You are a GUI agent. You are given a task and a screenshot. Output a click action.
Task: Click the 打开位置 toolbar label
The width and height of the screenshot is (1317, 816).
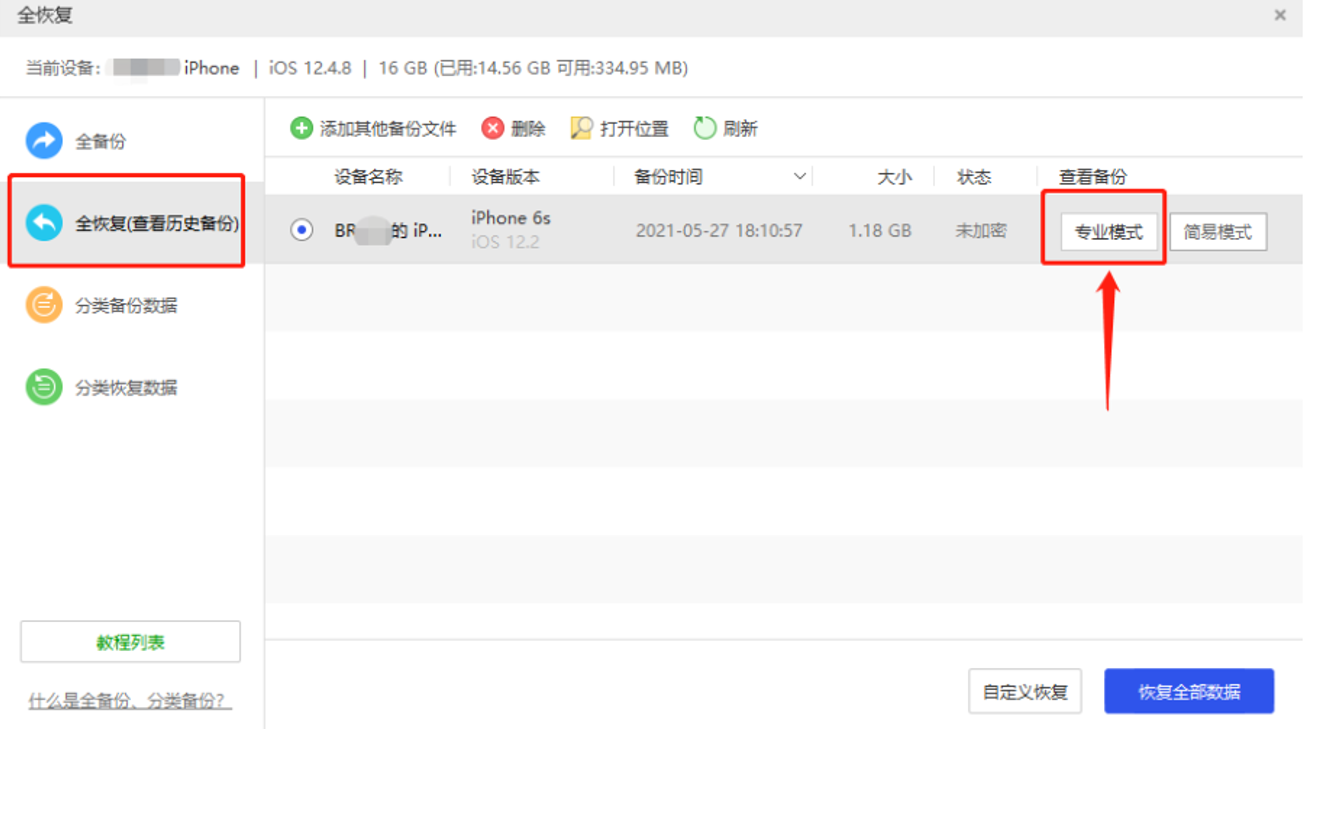pyautogui.click(x=634, y=128)
